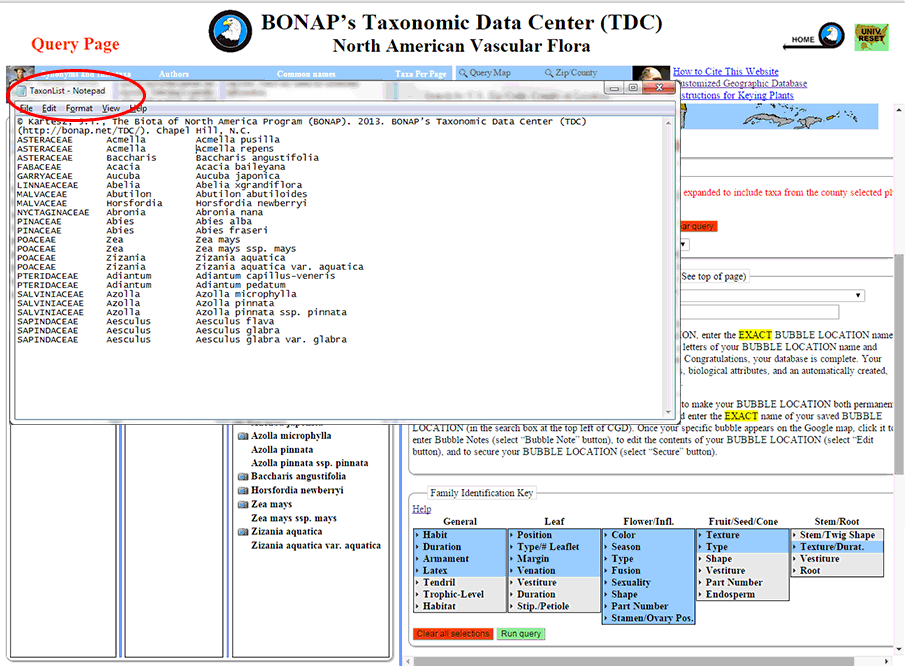Click folder icon beside Azolla microphylla
The image size is (905, 666).
click(x=243, y=436)
